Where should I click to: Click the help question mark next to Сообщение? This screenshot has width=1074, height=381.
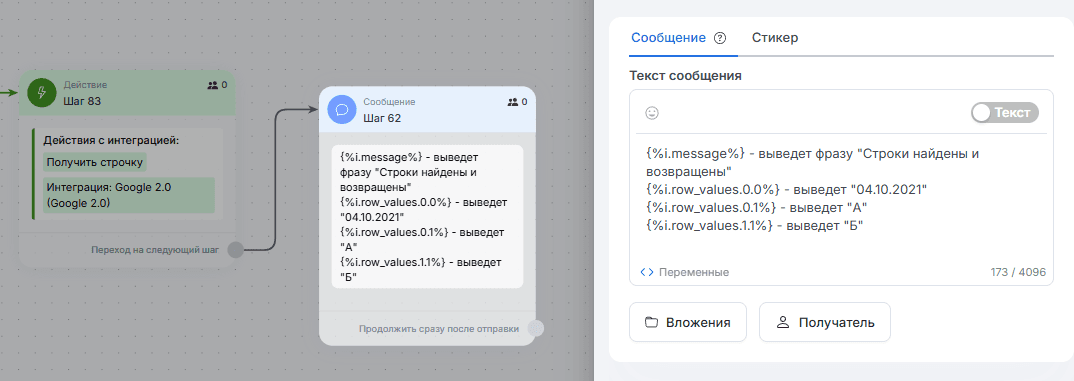[x=719, y=38]
